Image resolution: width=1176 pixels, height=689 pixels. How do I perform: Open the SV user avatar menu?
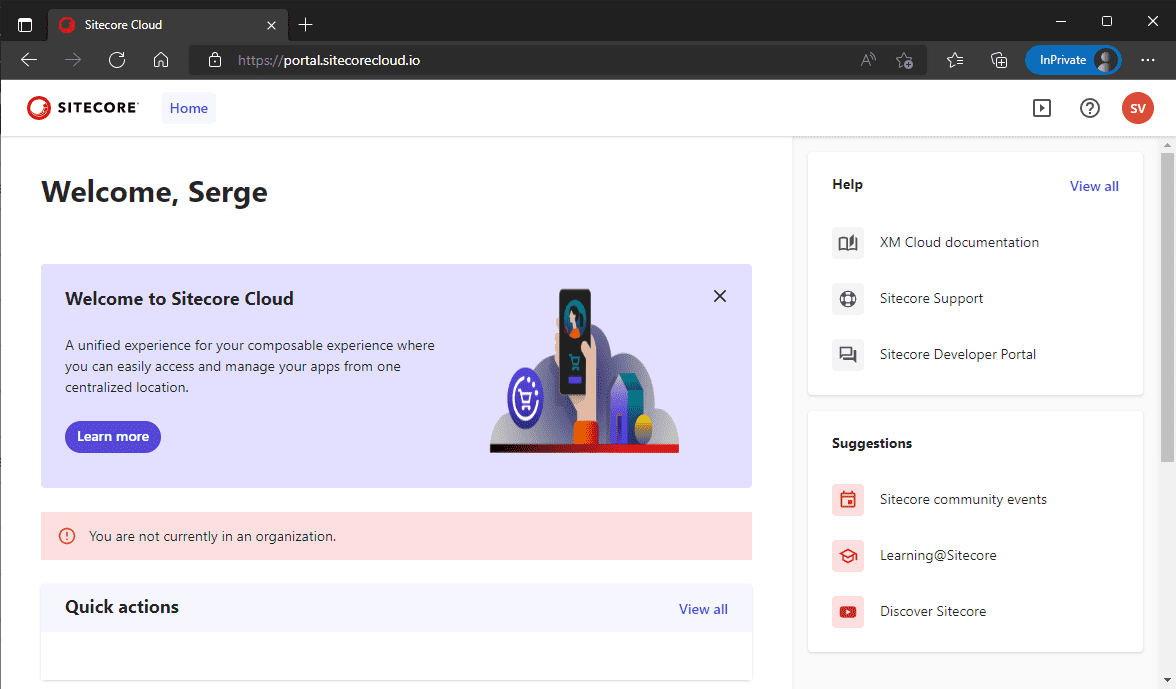(x=1137, y=108)
